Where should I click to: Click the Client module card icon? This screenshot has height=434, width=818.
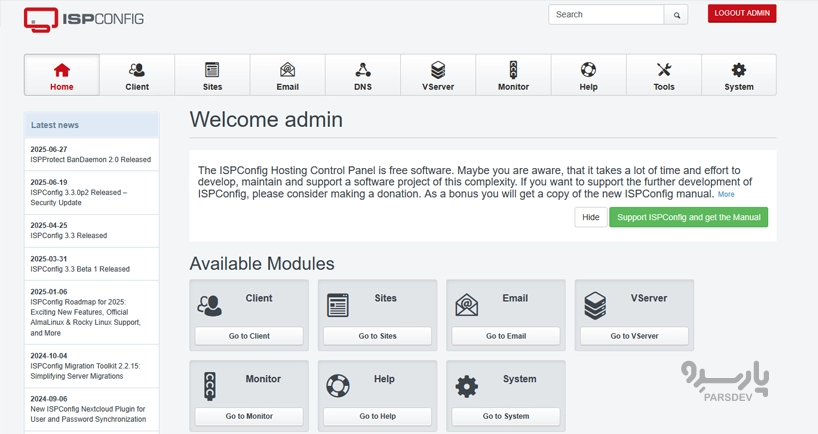tap(210, 306)
